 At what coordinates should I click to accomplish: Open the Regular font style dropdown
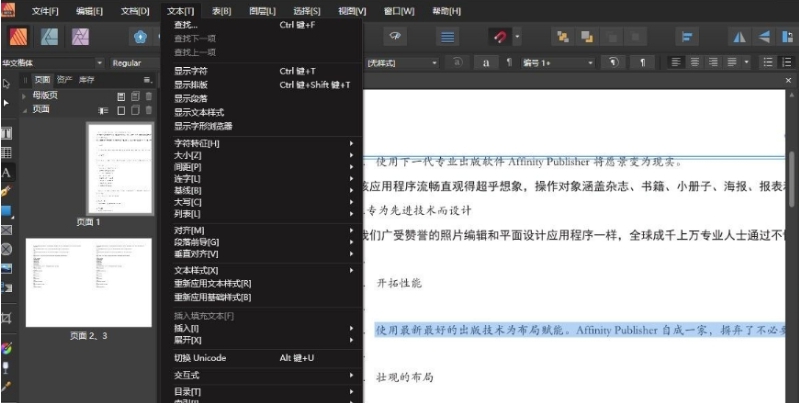tap(133, 62)
